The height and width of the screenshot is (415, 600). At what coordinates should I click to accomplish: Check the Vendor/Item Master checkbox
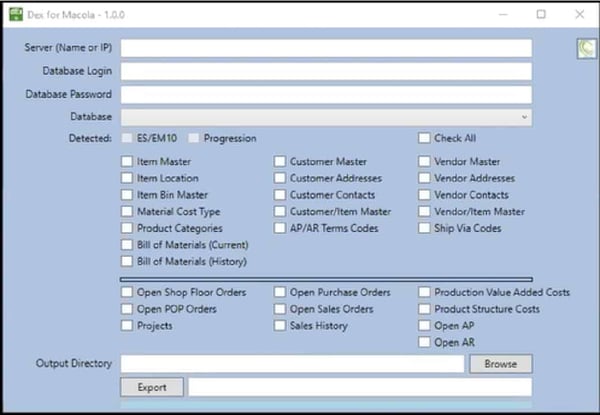coord(424,211)
